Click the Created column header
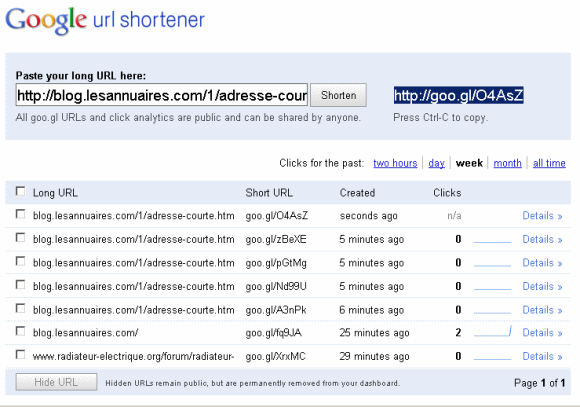 click(357, 193)
